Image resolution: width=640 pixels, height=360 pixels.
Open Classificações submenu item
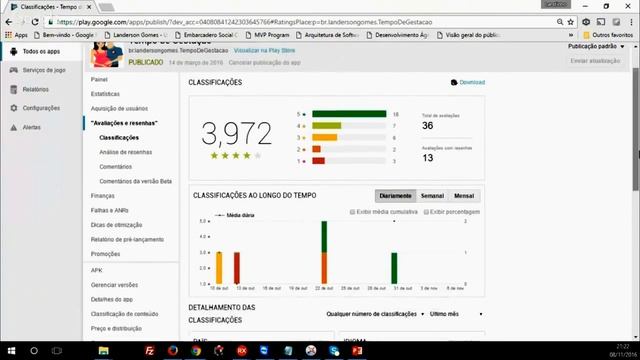pos(119,138)
